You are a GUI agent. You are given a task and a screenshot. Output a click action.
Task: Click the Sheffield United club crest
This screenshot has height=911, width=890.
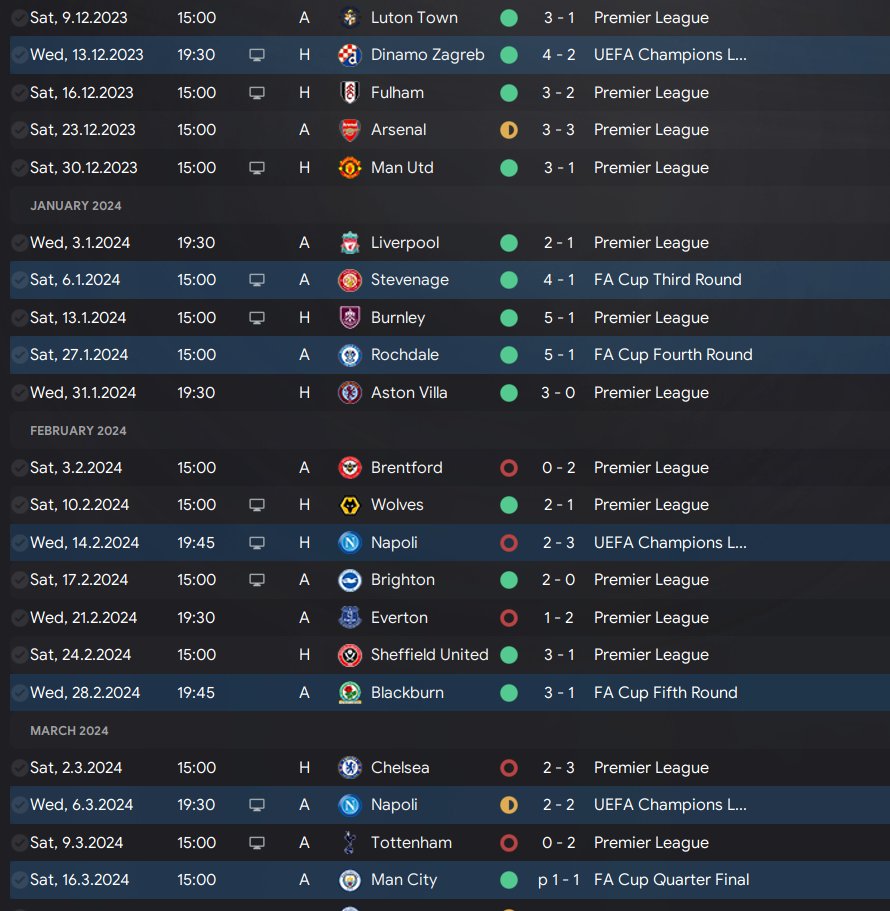(x=349, y=655)
